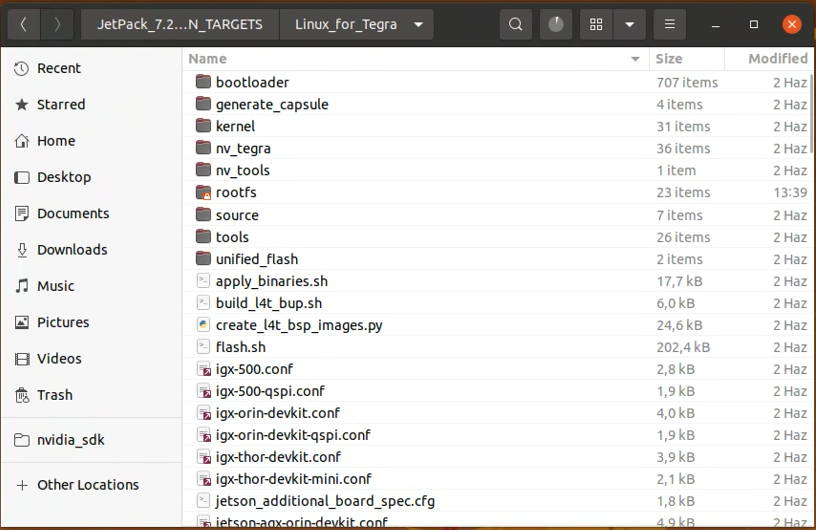The width and height of the screenshot is (816, 530).
Task: Click the music note icon beside Music
Action: [x=21, y=286]
